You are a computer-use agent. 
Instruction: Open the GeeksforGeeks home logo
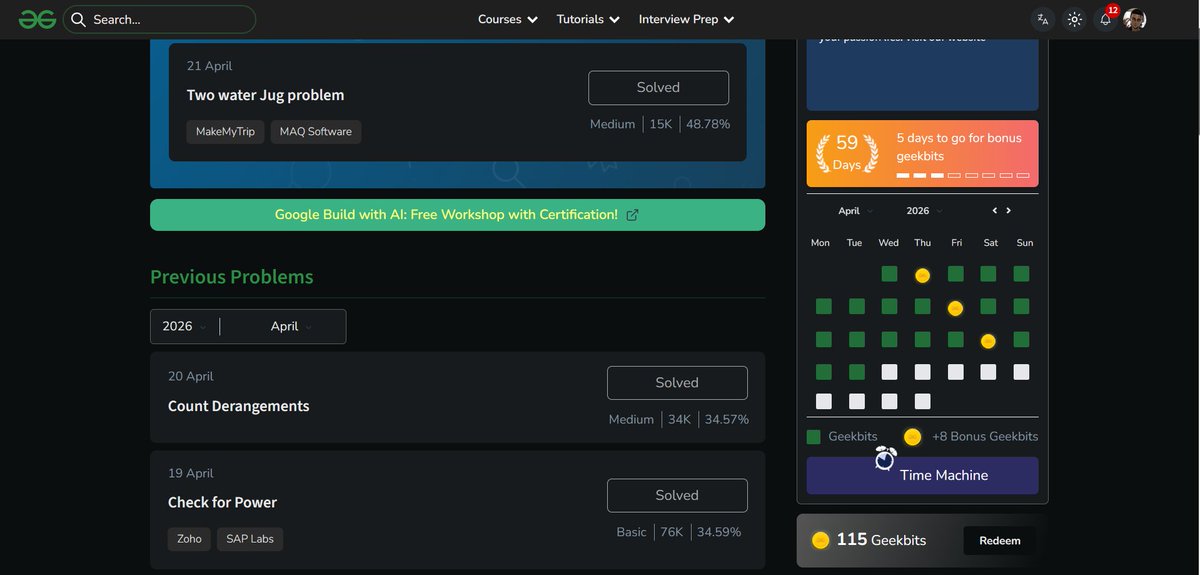pos(37,19)
